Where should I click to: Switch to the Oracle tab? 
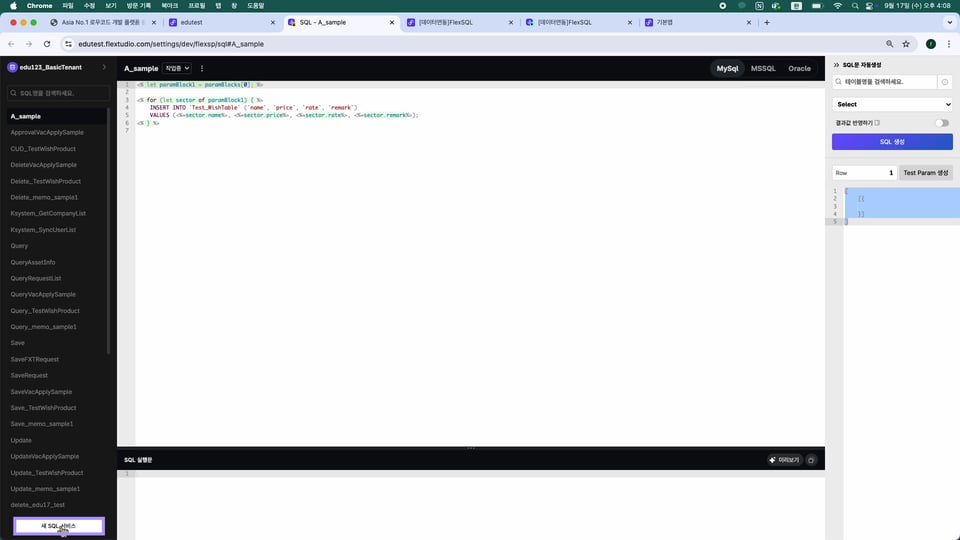[x=799, y=69]
